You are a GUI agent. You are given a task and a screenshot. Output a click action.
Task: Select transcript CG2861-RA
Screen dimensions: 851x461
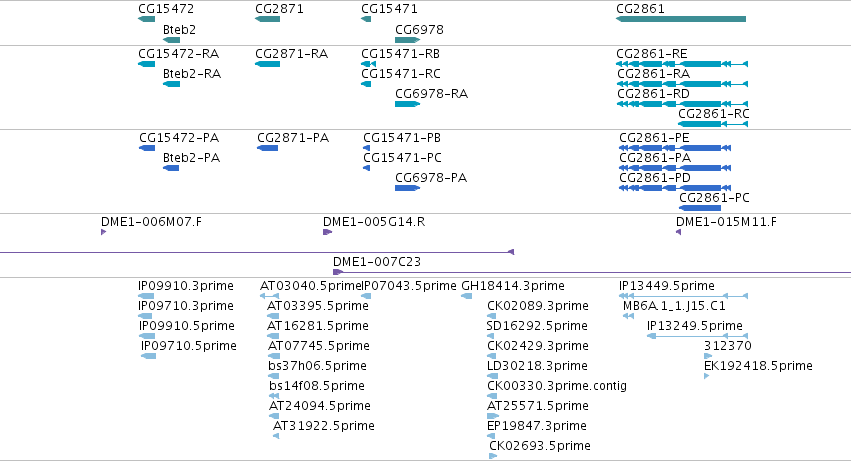pos(682,84)
